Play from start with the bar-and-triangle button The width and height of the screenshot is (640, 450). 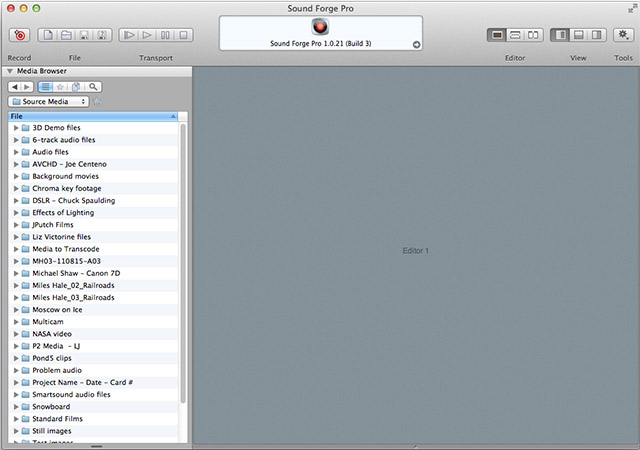pyautogui.click(x=129, y=35)
